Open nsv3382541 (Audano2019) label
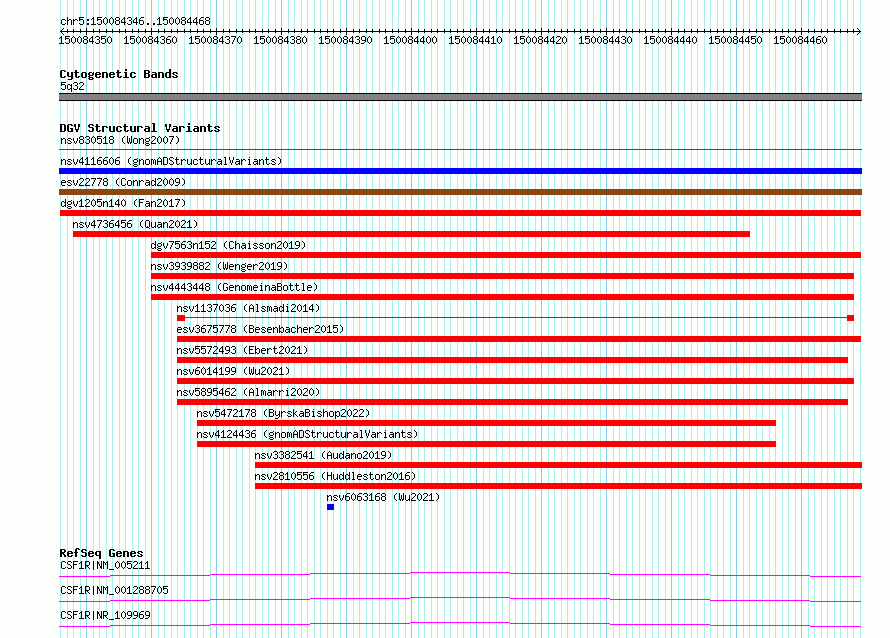The image size is (890, 638). pyautogui.click(x=323, y=455)
